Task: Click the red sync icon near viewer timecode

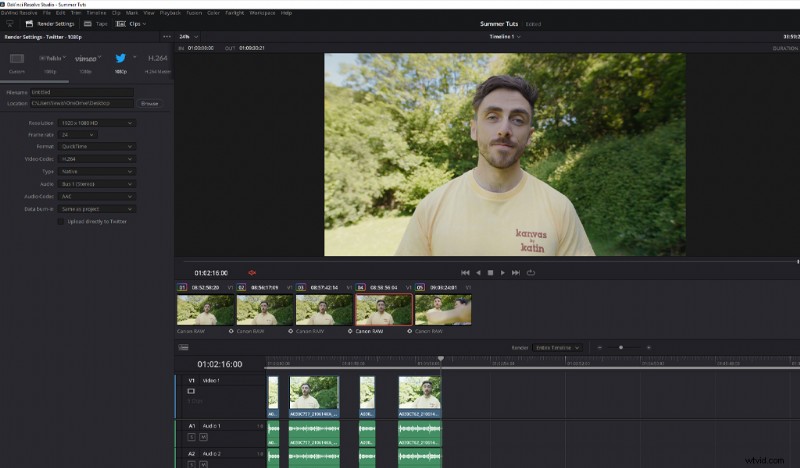Action: pos(252,273)
